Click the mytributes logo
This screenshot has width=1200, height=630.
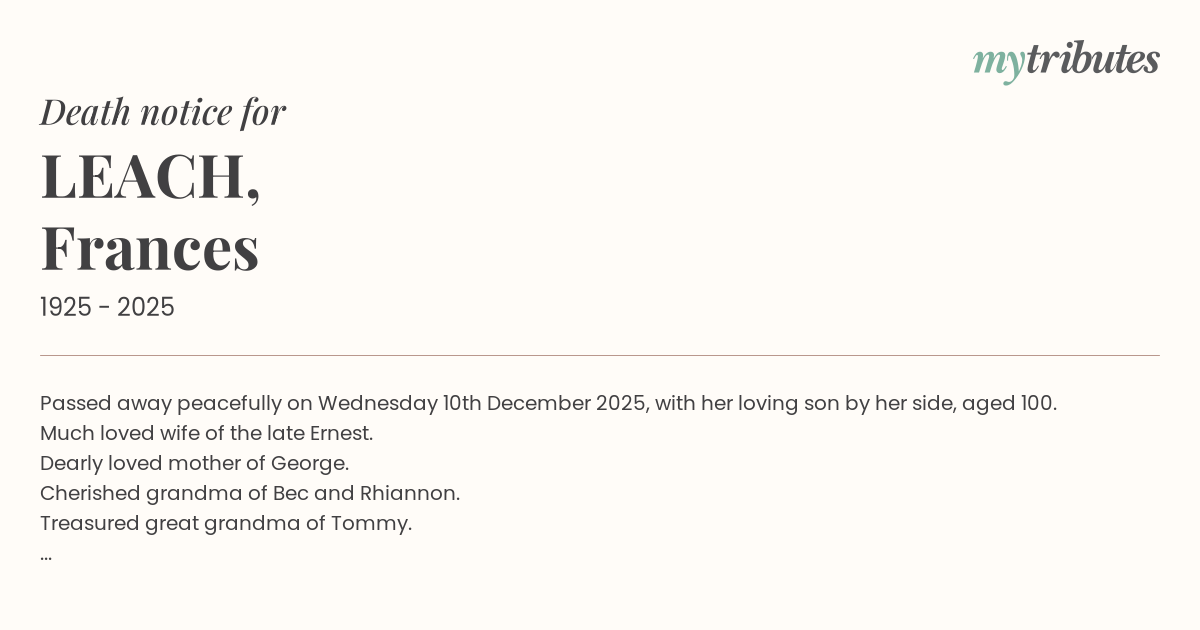tap(1065, 60)
